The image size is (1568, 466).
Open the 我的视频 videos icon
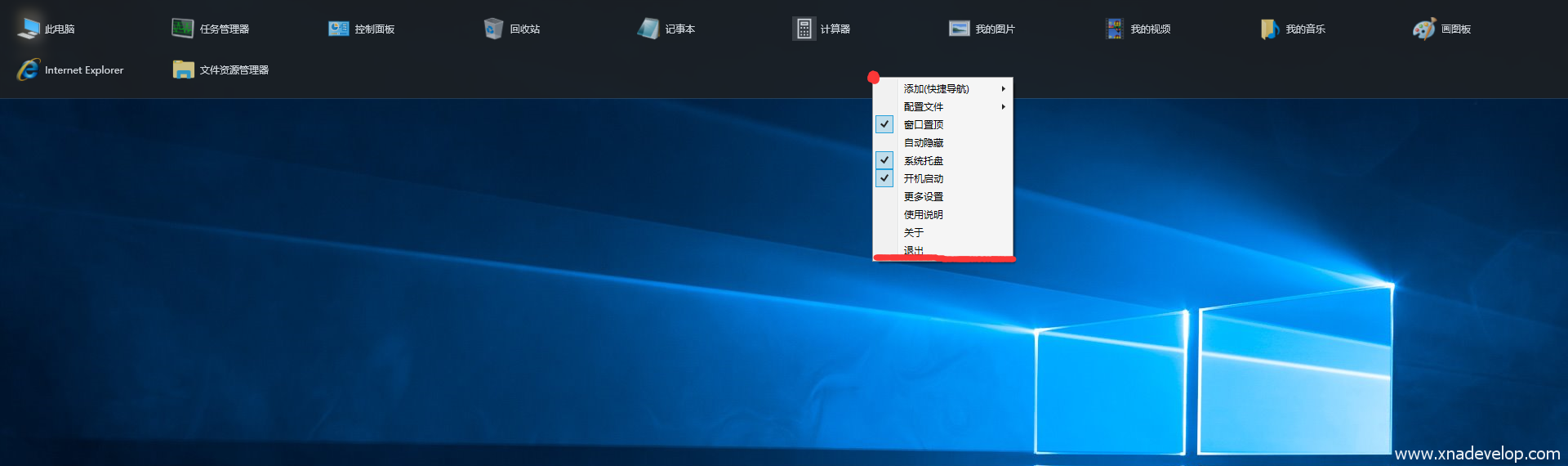(1114, 29)
